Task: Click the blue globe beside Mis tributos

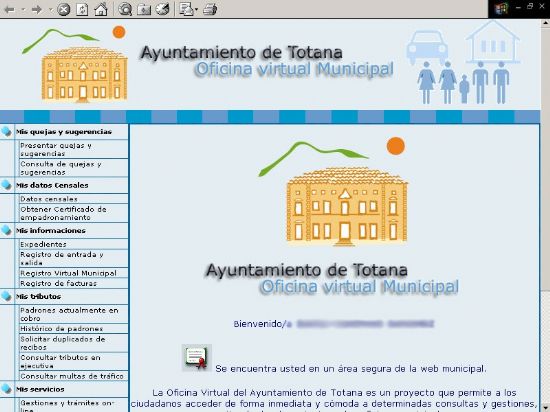Action: tap(6, 296)
